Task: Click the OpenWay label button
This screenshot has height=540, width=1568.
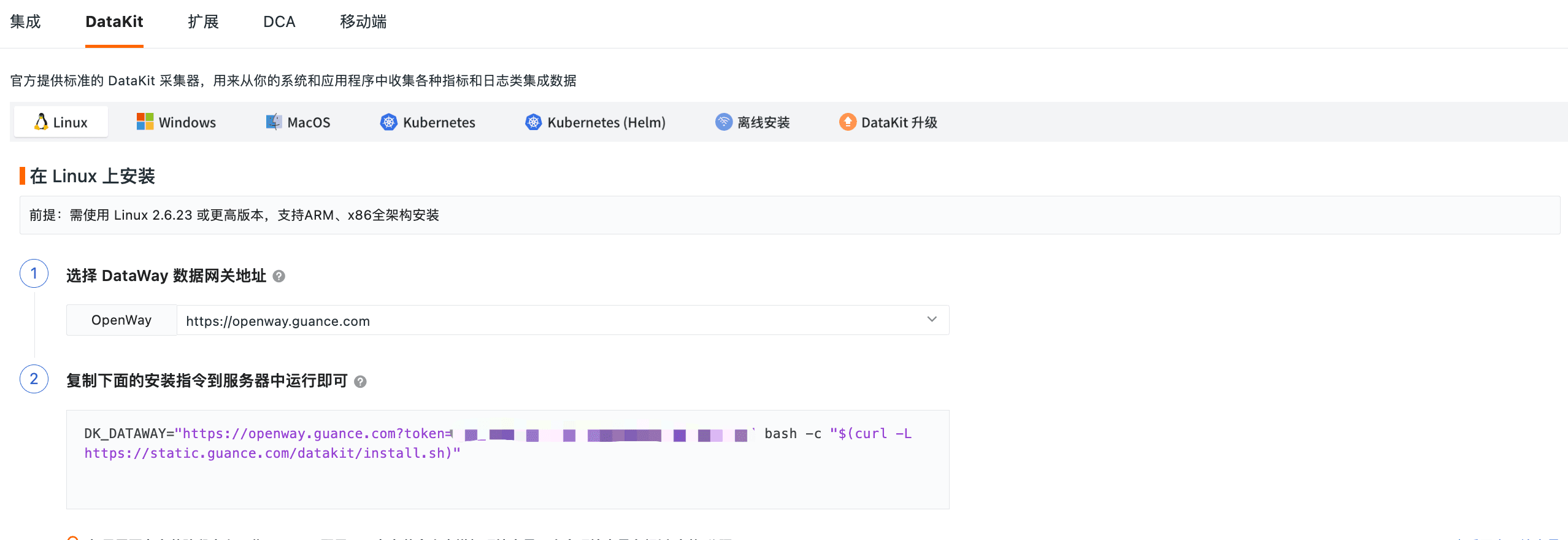Action: (121, 320)
